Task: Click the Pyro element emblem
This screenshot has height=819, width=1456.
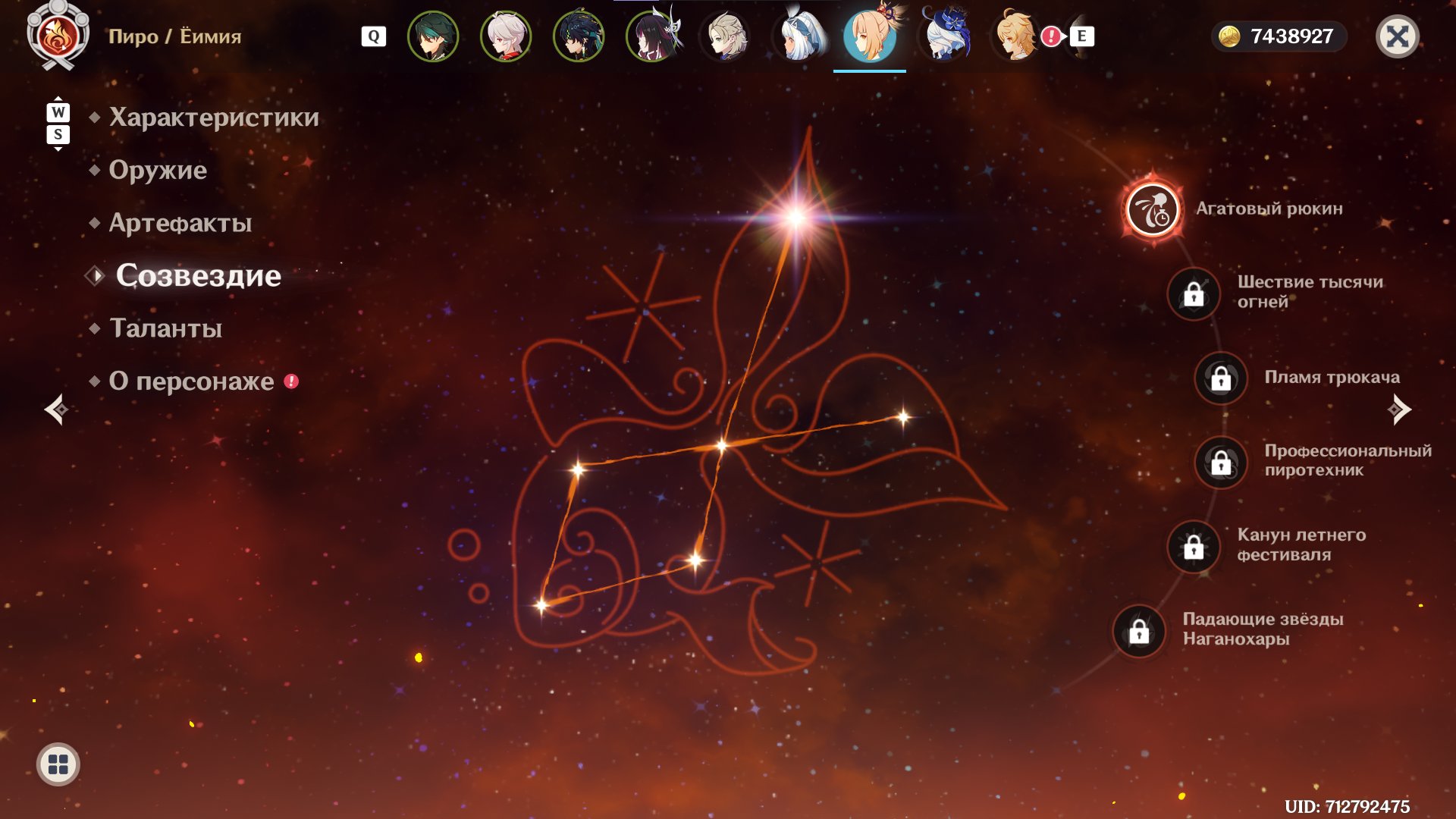Action: click(58, 36)
